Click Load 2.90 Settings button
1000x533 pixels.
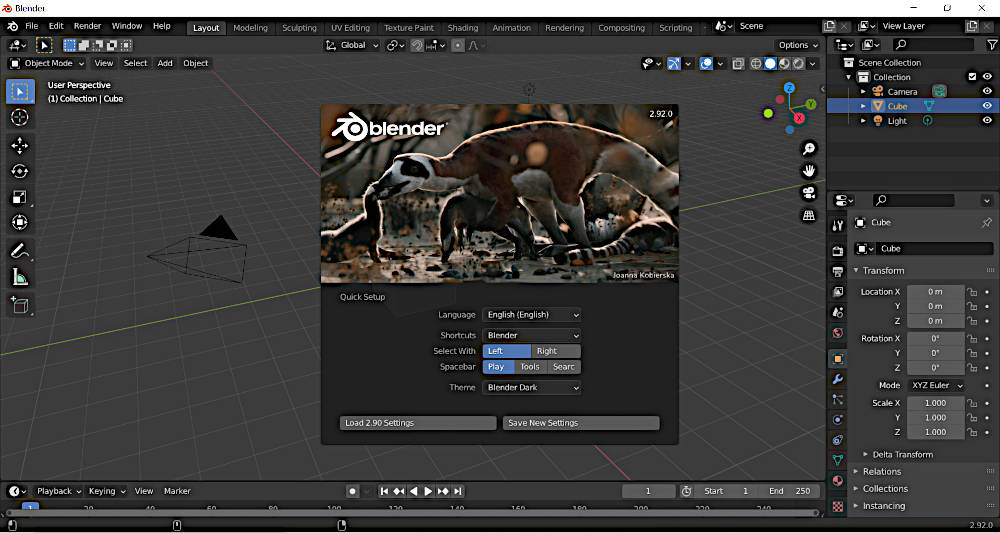(418, 423)
